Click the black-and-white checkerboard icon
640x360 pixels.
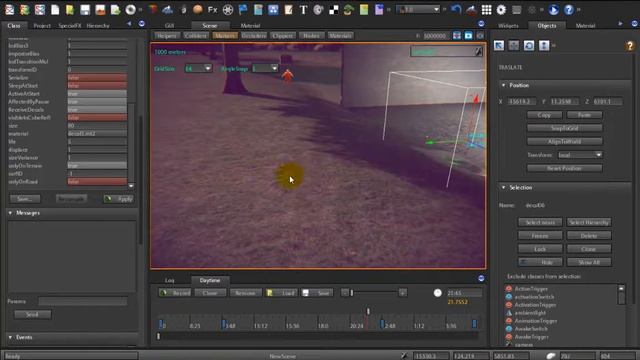[333, 10]
